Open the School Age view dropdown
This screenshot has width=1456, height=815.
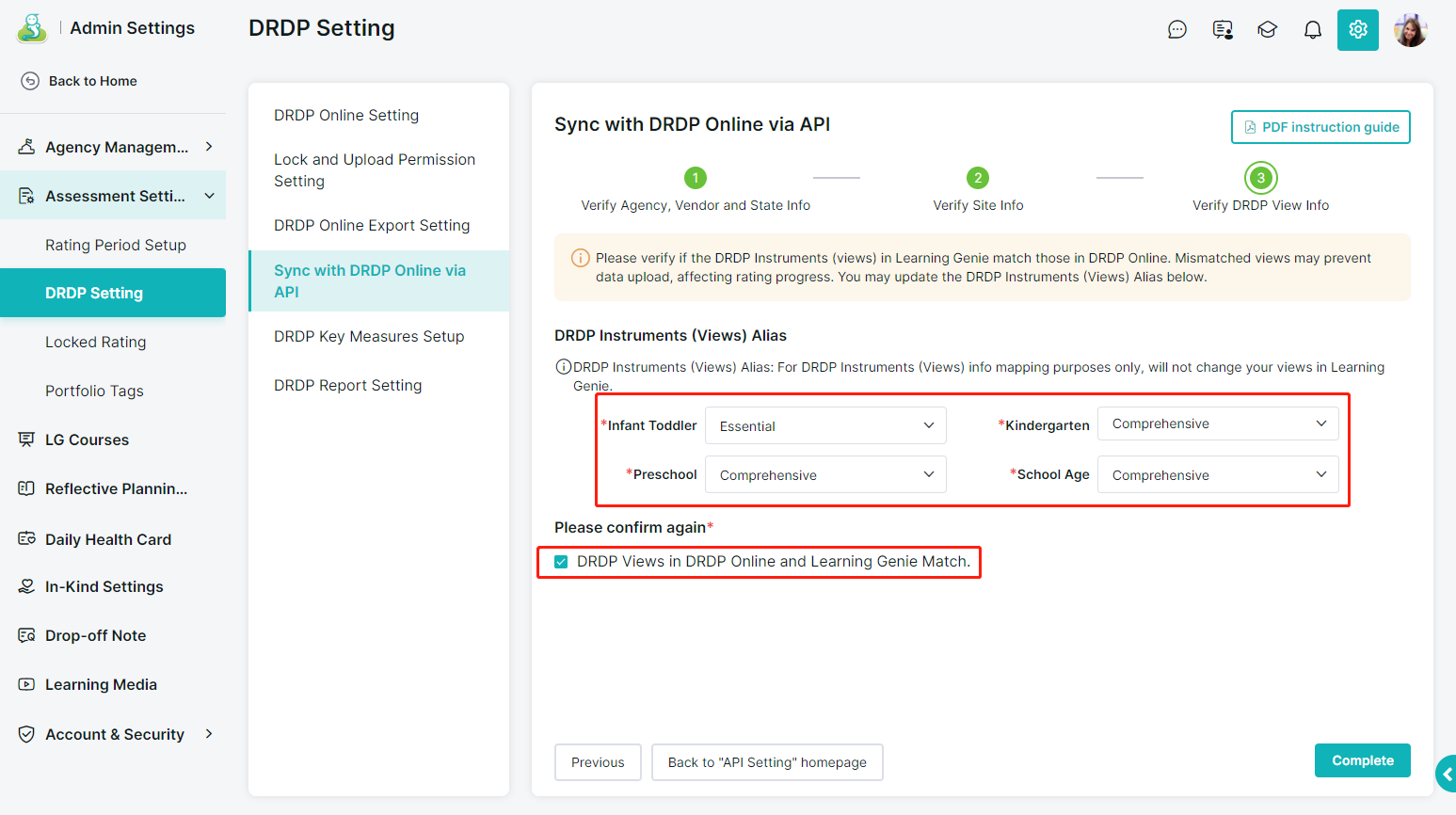pos(1218,475)
